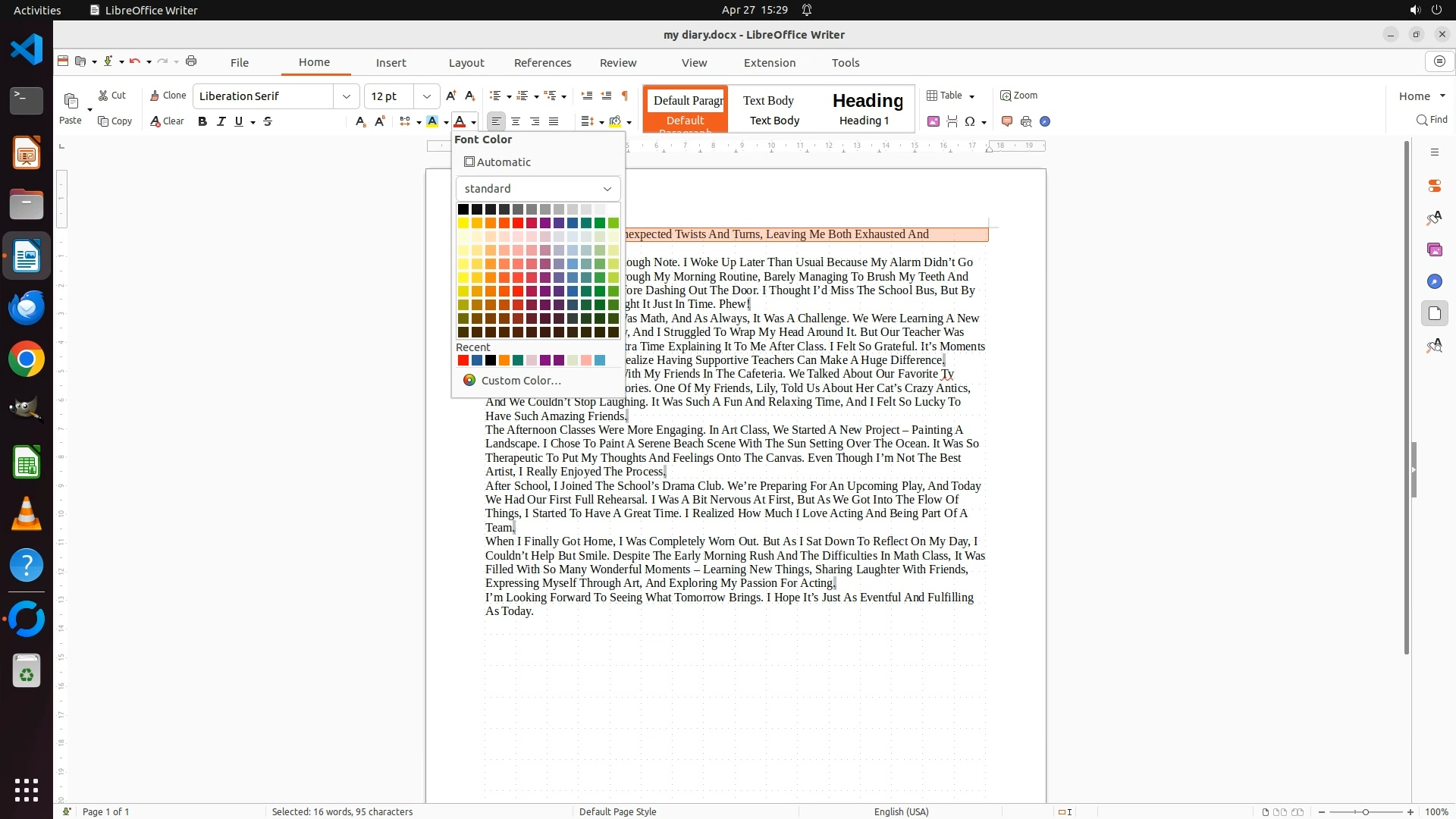The height and width of the screenshot is (819, 1456).
Task: Toggle formatting marks pilcrow icon
Action: tap(625, 96)
